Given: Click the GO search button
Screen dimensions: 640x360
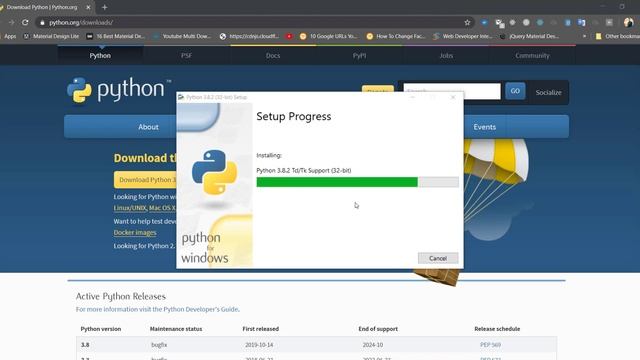Looking at the screenshot, I should 515,91.
